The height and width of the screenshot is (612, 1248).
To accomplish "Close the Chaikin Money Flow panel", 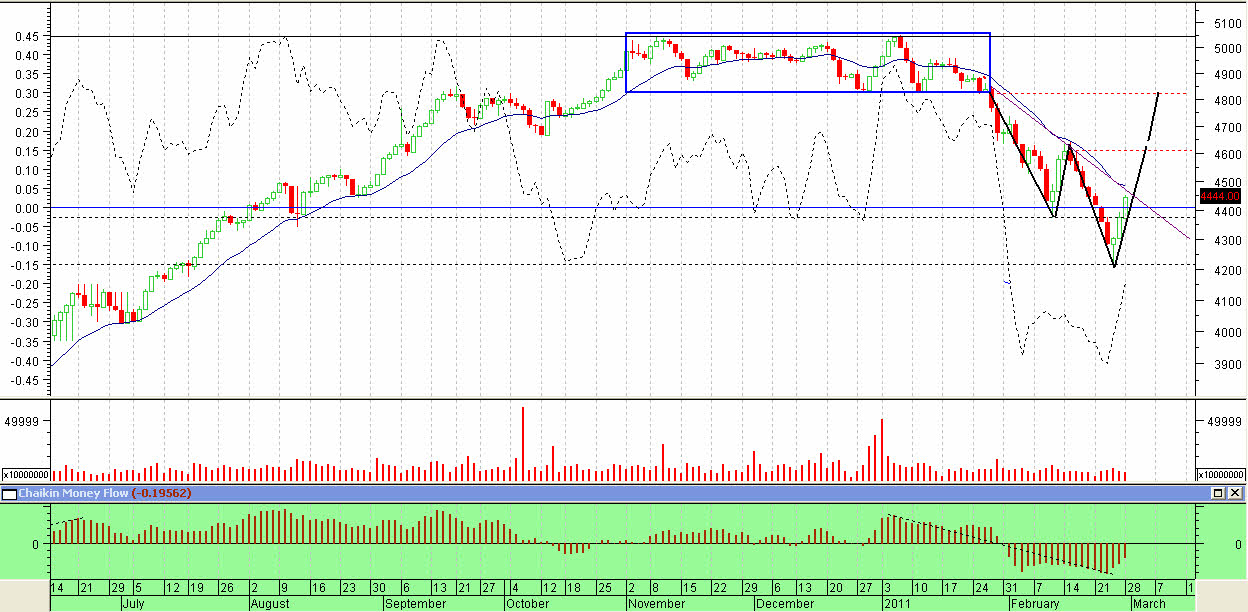I will pos(1236,494).
